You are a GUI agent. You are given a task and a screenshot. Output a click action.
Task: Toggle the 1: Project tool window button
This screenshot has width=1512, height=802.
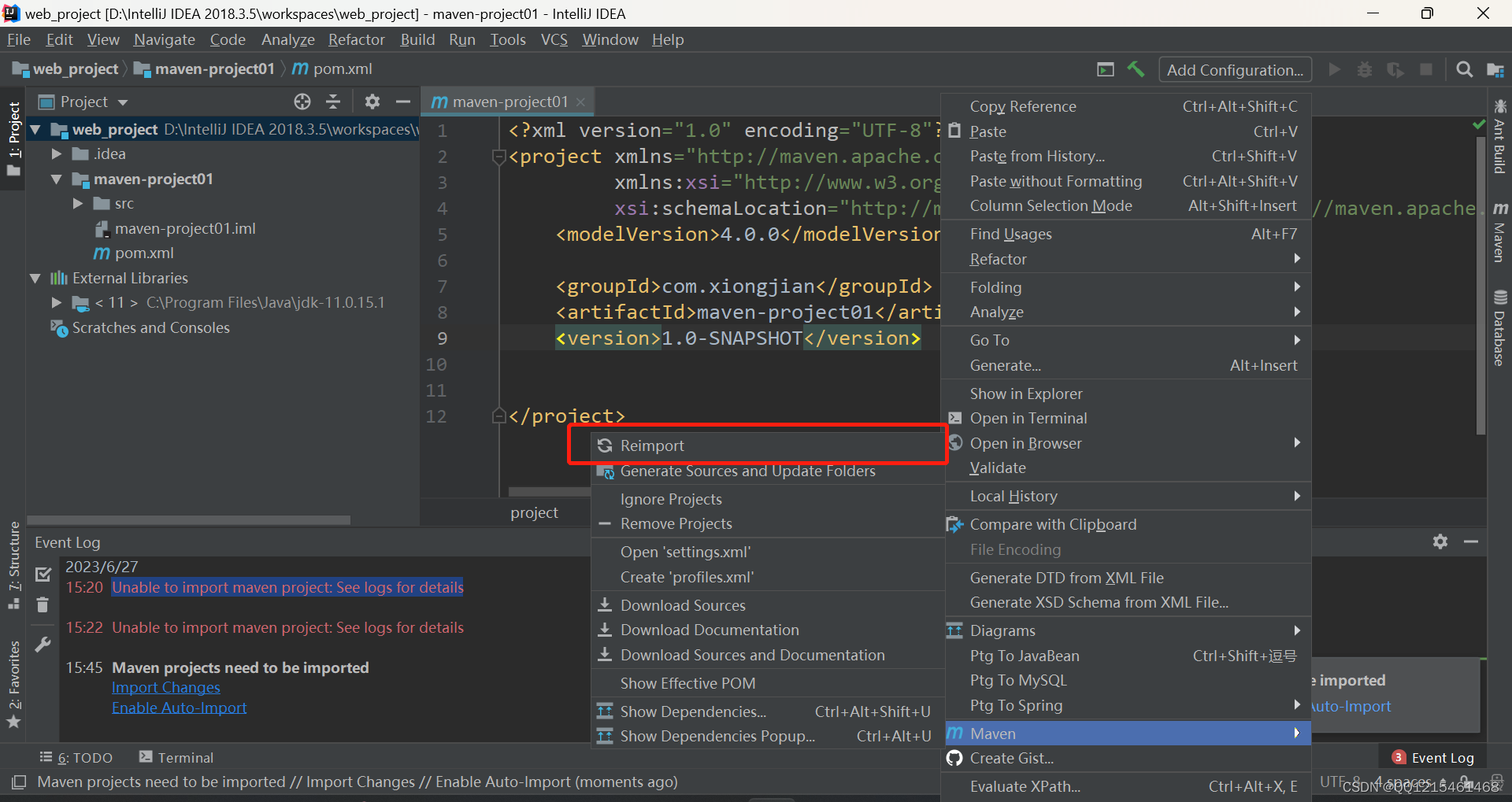click(x=13, y=139)
